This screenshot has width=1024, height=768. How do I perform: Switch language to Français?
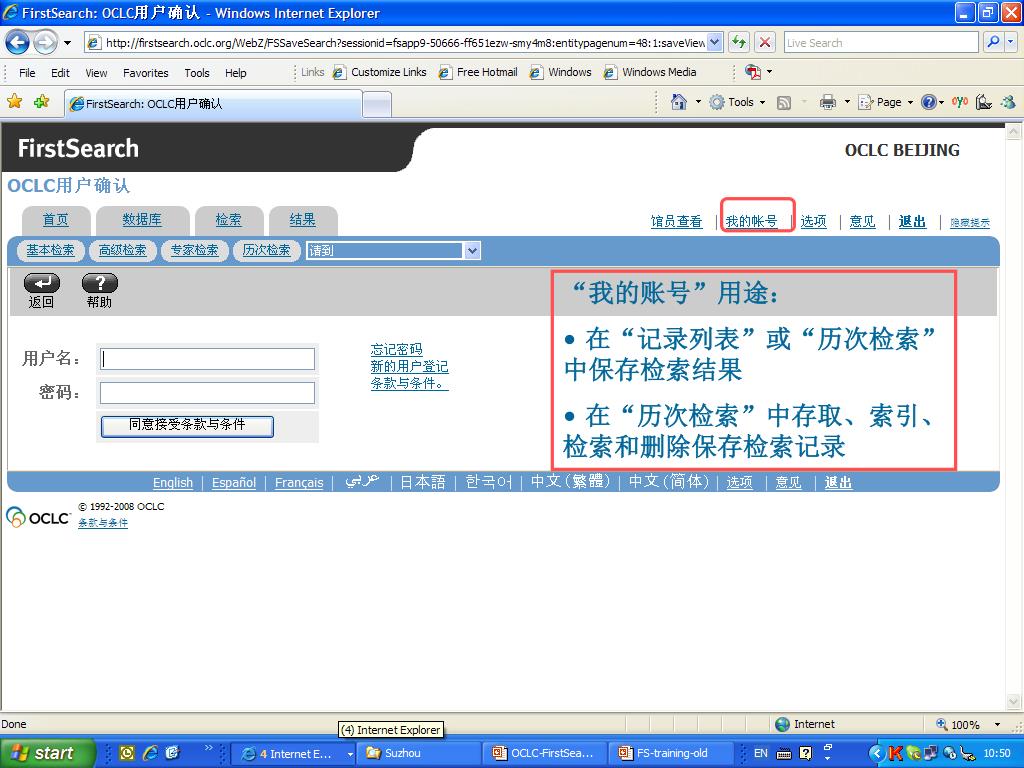tap(299, 483)
